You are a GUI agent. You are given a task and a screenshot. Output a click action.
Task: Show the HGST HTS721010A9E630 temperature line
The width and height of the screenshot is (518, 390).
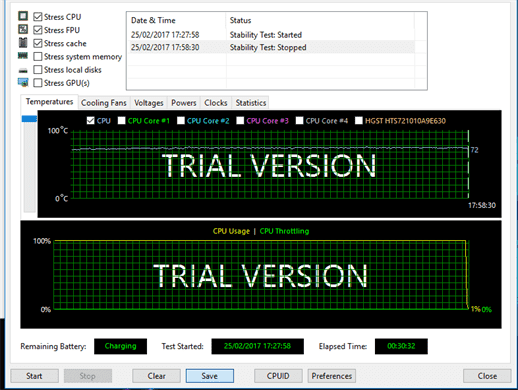click(359, 121)
